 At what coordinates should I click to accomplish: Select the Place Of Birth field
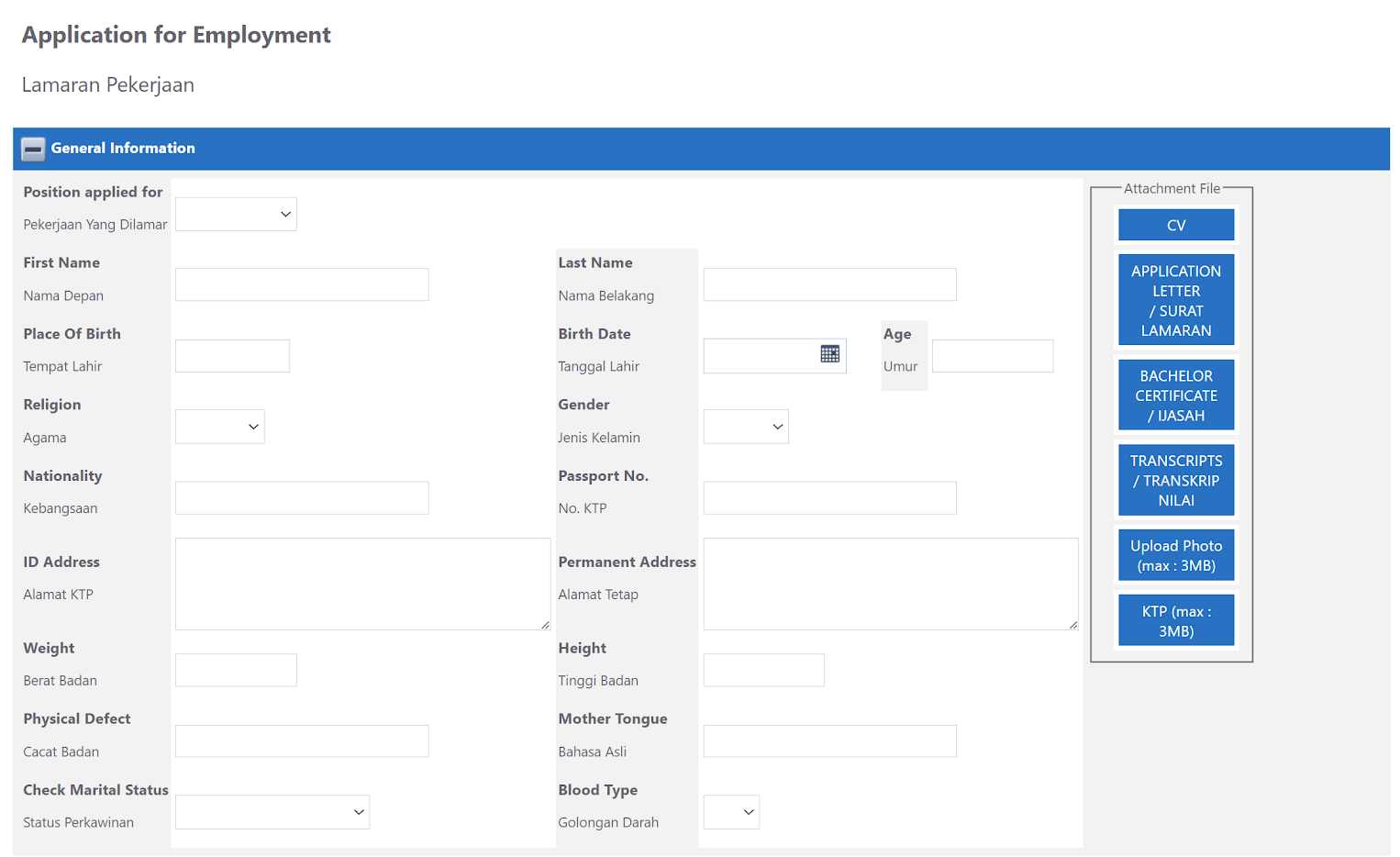[x=232, y=356]
